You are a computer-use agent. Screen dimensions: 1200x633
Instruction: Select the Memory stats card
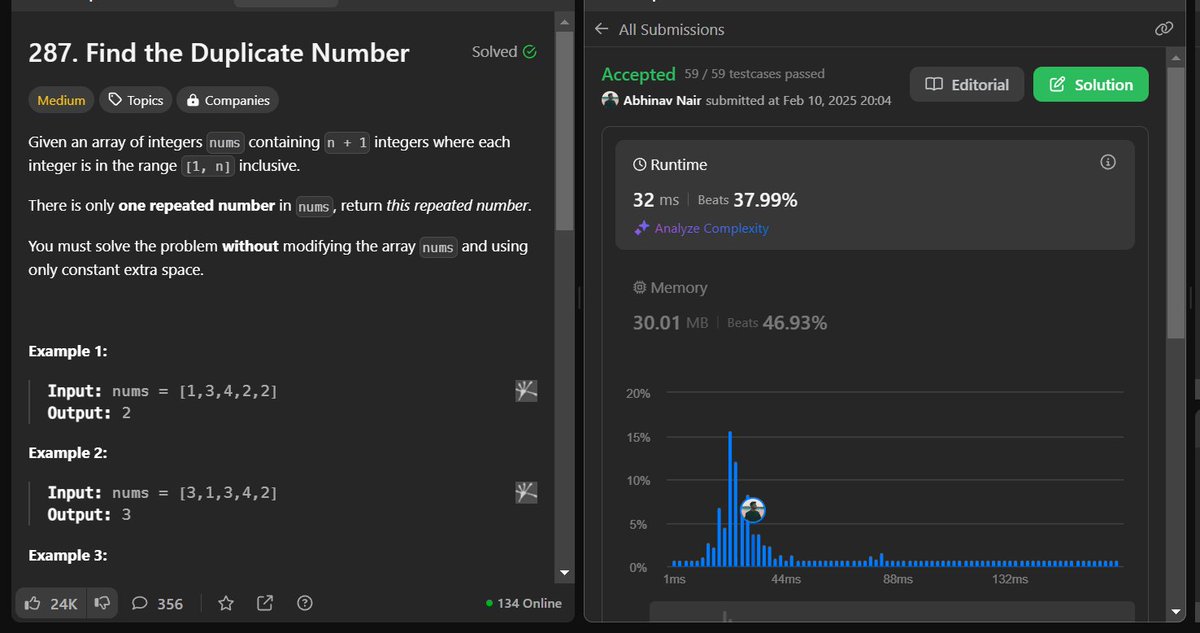click(x=875, y=305)
